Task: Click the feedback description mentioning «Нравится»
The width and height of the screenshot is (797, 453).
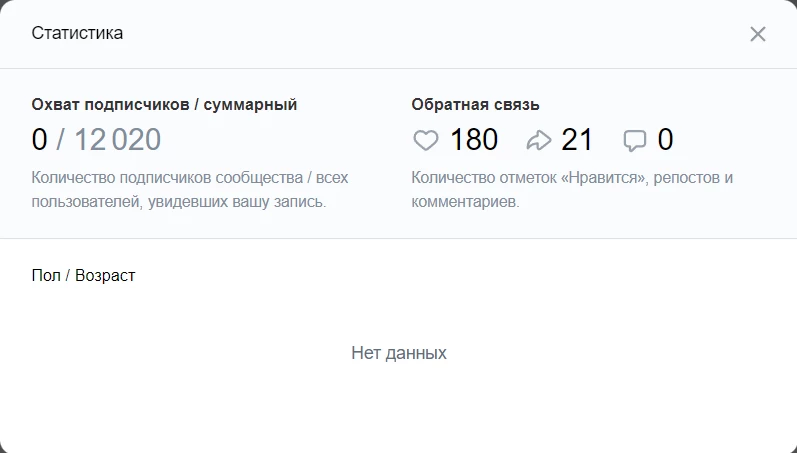Action: point(572,190)
